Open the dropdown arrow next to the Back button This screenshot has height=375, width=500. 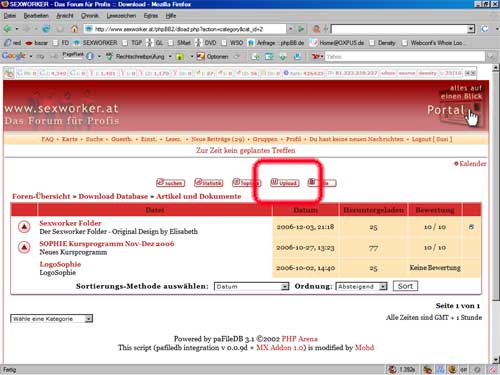17,29
